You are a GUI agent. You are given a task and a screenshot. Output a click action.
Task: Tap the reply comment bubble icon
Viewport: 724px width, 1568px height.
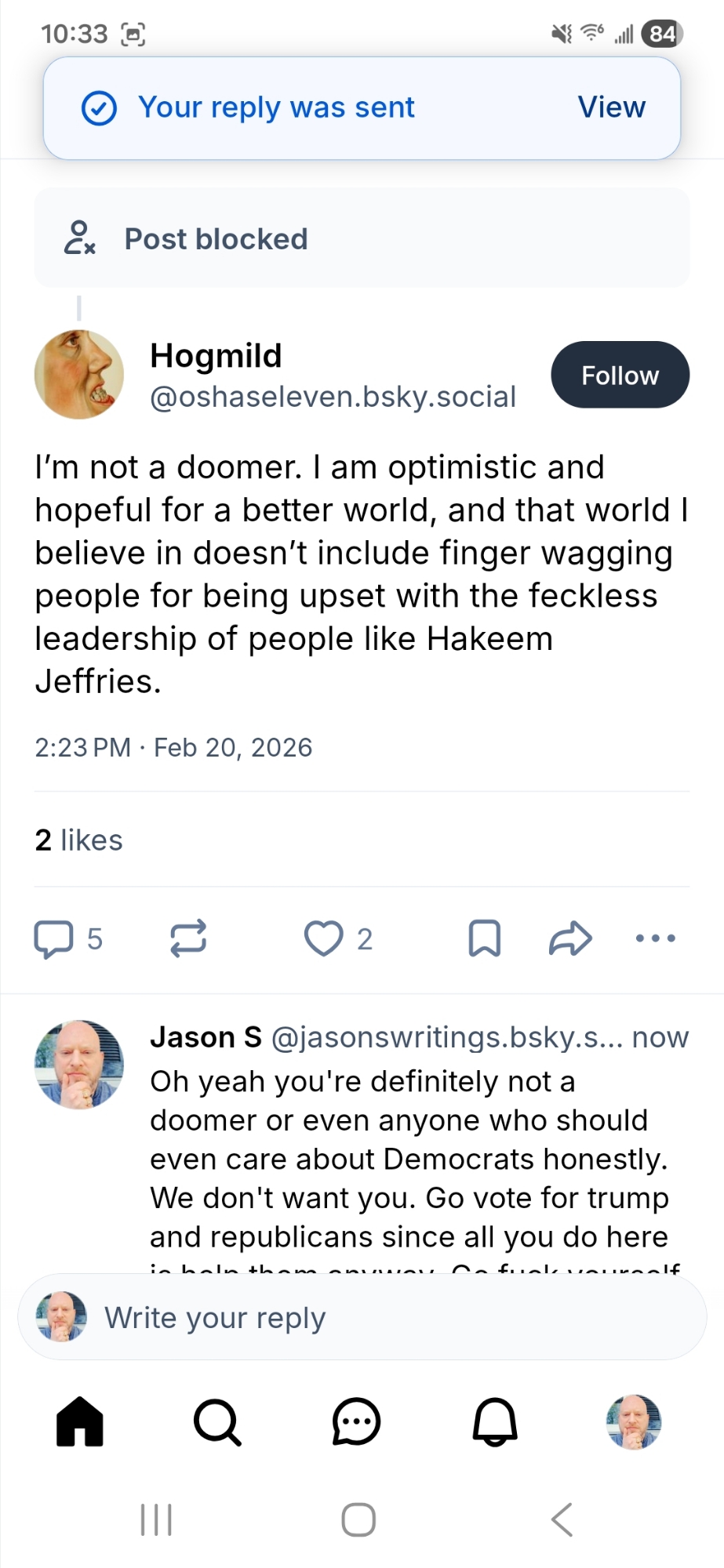coord(53,938)
